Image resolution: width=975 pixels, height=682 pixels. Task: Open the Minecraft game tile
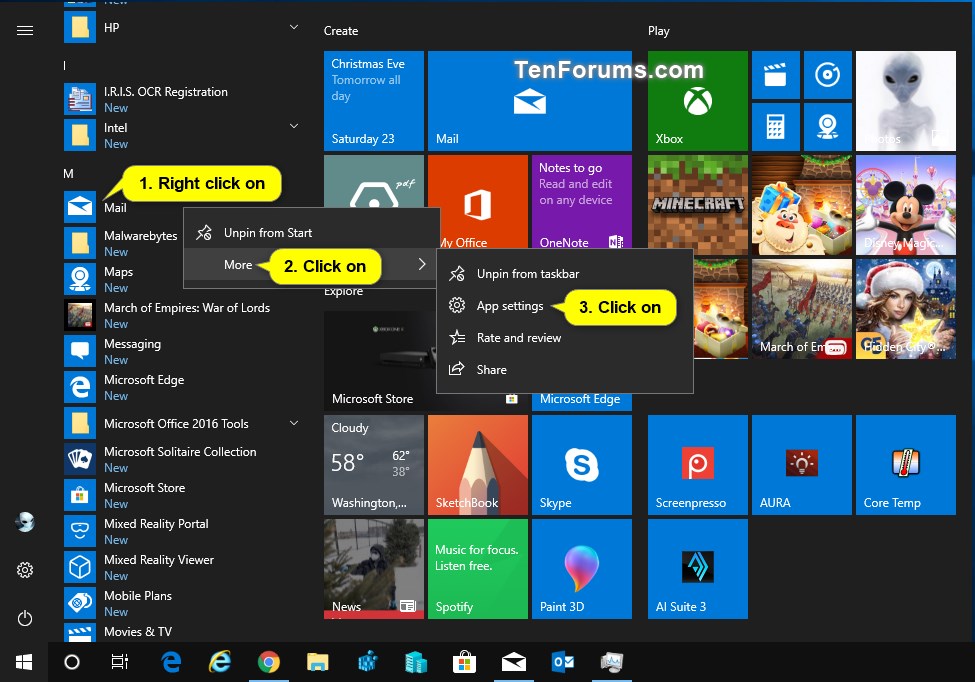697,204
